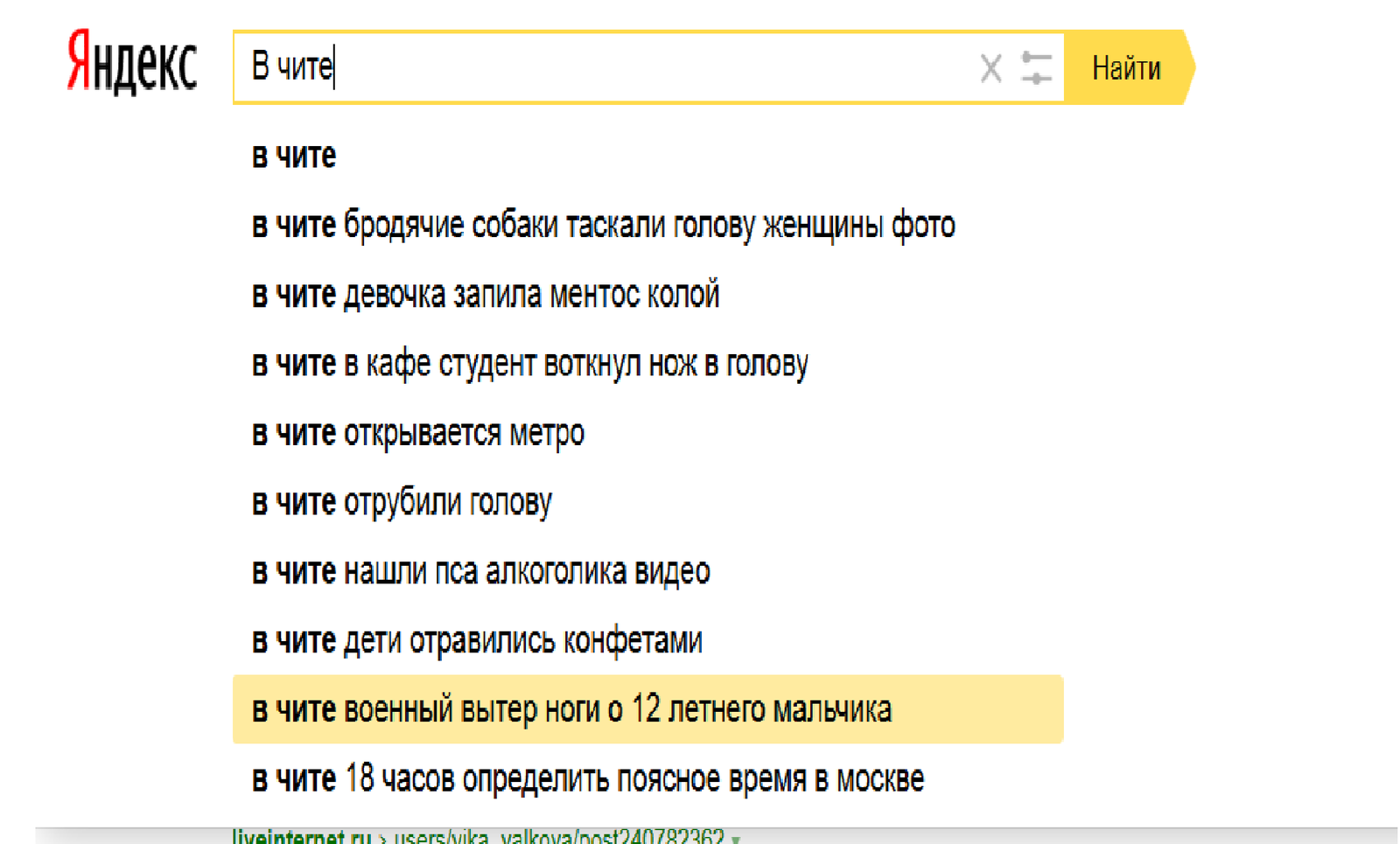Viewport: 1400px width, 844px height.
Task: Select suggestion 'в чите открывается метро'
Action: (418, 433)
